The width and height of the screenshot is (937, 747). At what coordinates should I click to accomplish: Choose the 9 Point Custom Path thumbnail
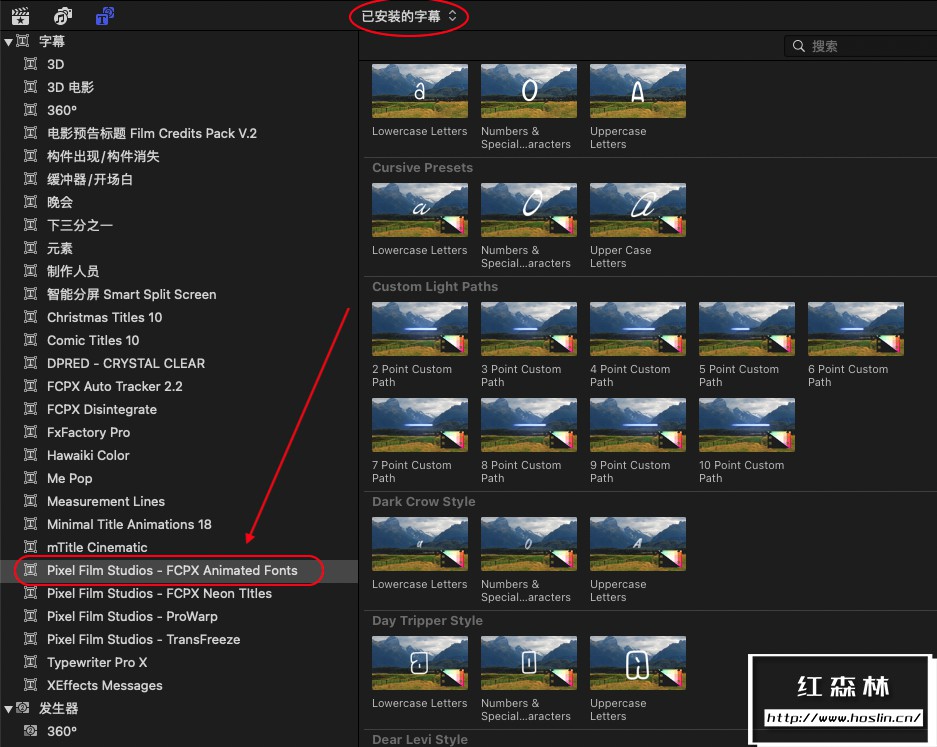pyautogui.click(x=638, y=425)
